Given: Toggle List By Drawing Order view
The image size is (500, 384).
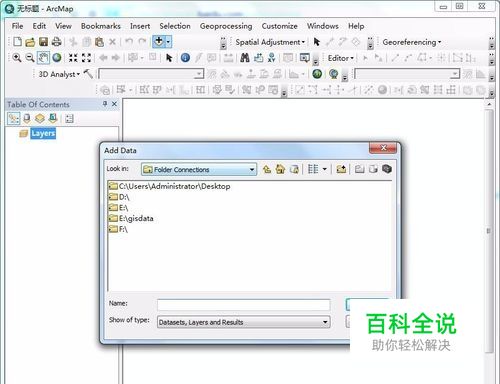Looking at the screenshot, I should pyautogui.click(x=14, y=118).
